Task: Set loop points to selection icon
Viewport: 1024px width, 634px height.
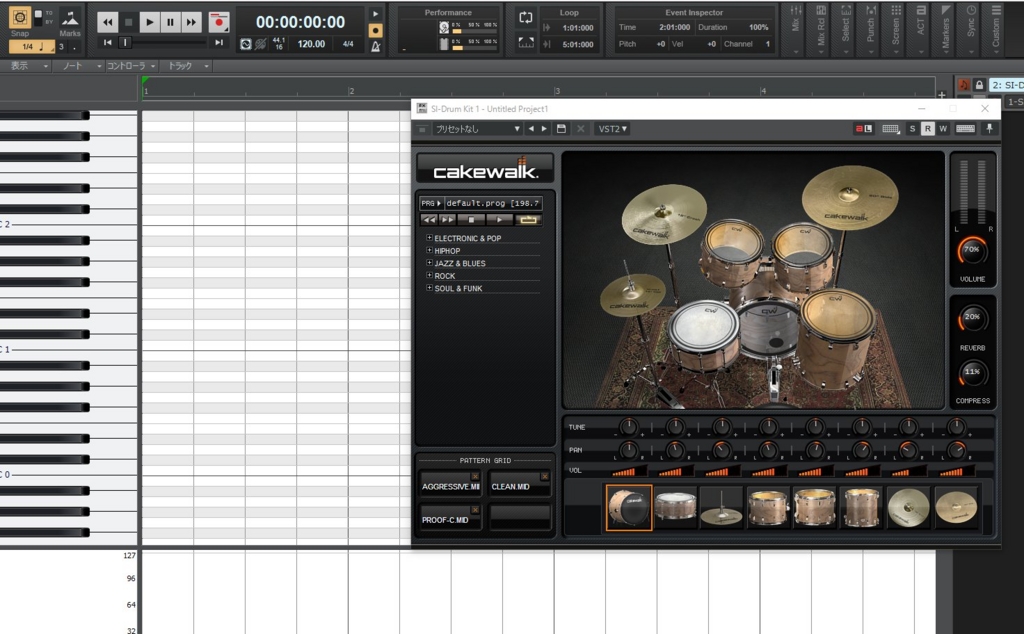Action: coord(526,42)
